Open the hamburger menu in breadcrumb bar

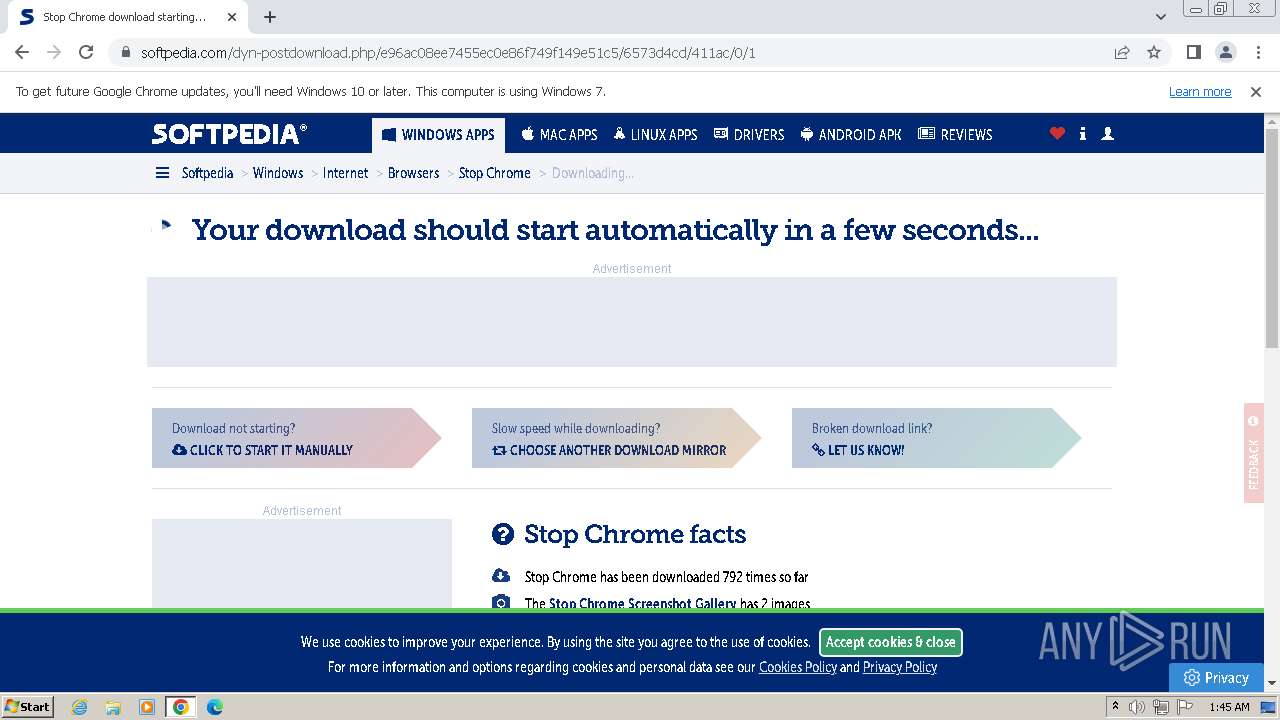(162, 173)
